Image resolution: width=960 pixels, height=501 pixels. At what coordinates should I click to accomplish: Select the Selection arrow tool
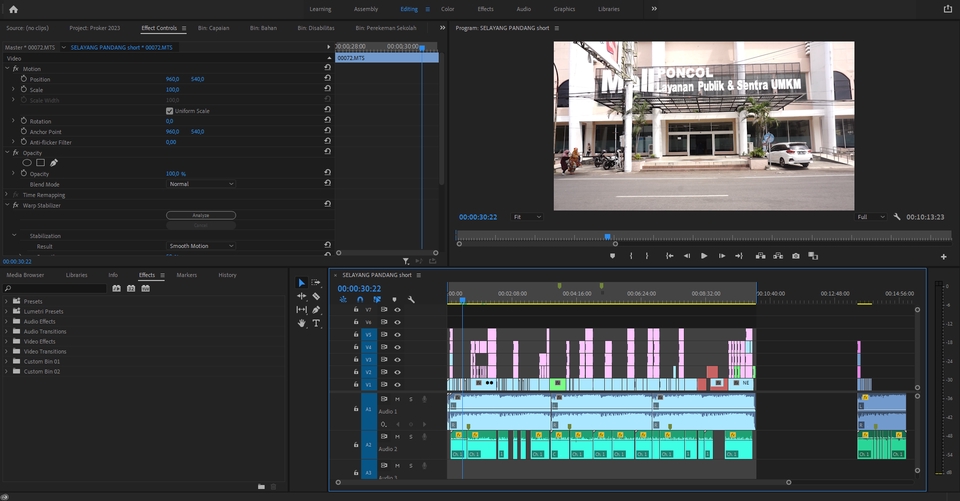tap(301, 282)
